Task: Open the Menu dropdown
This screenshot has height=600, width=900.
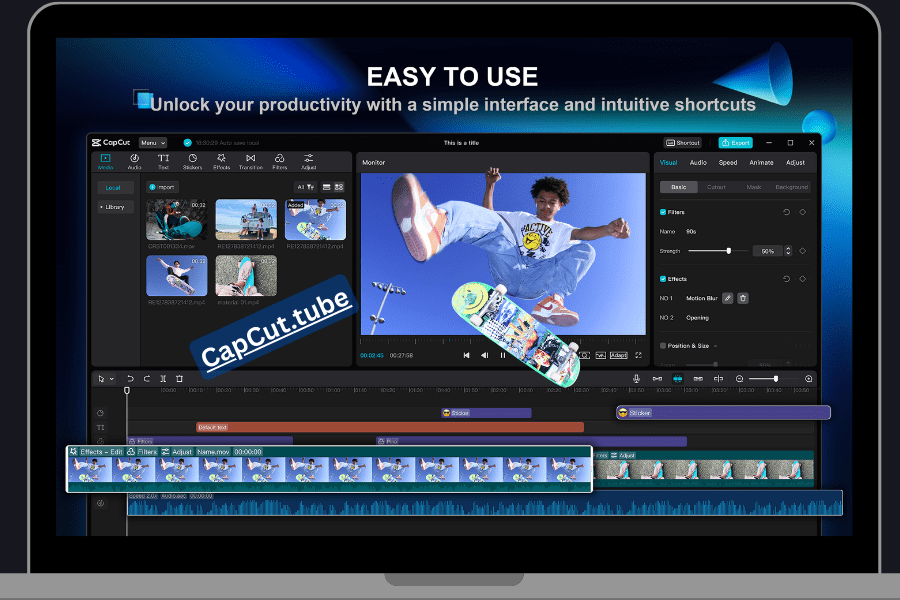Action: (153, 143)
